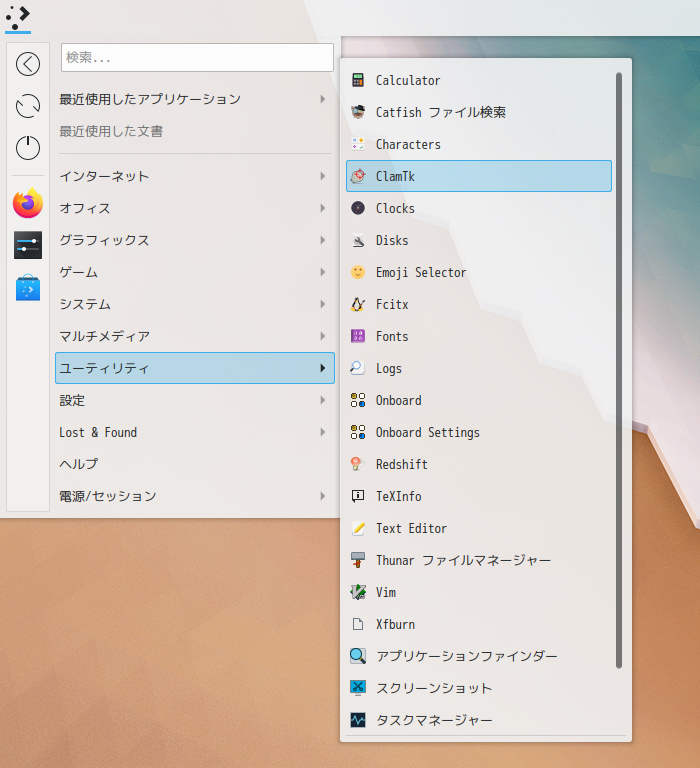
Task: Expand 最近使用したアプリケーション submenu arrow
Action: (322, 99)
